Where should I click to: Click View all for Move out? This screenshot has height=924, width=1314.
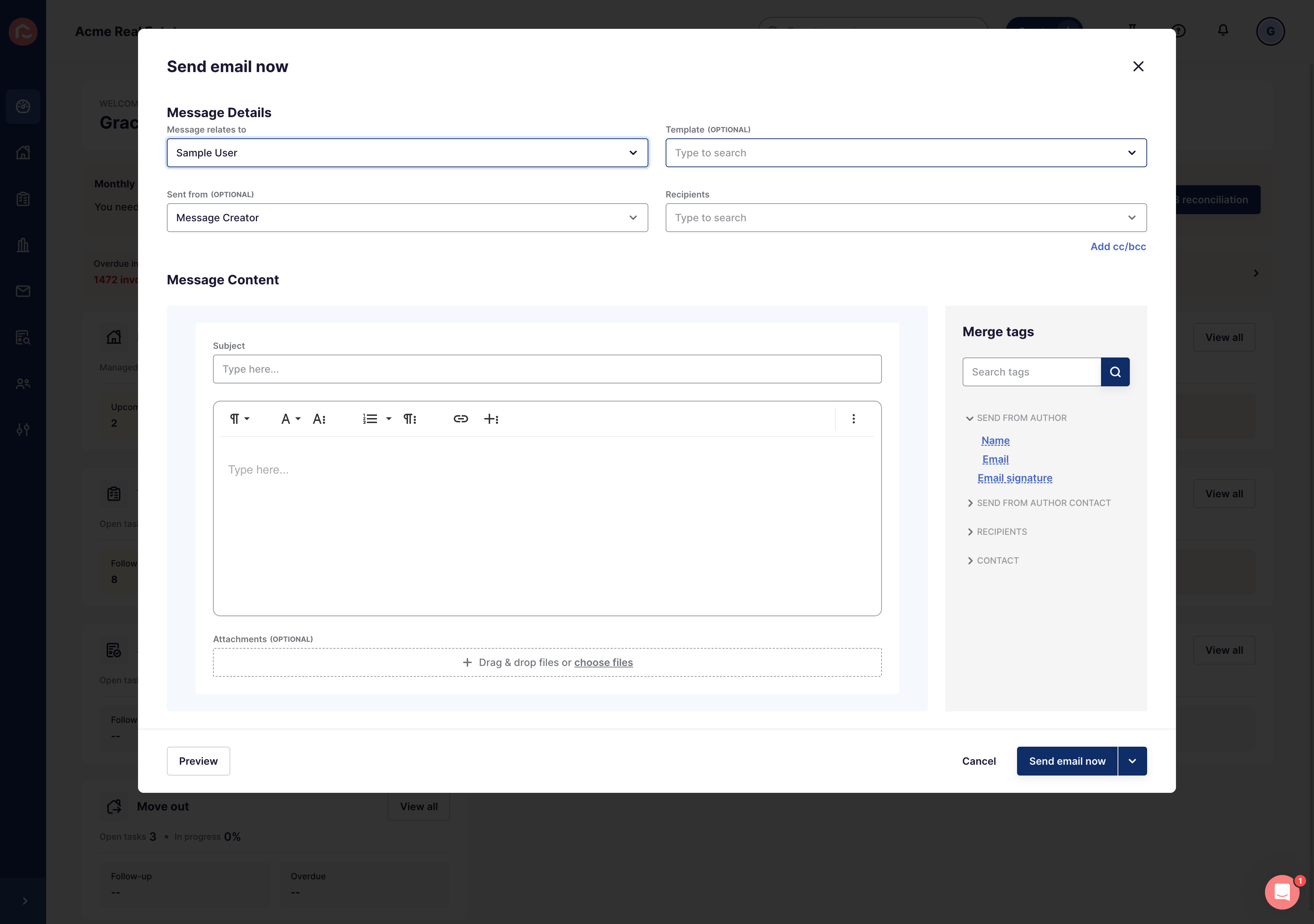click(x=419, y=807)
